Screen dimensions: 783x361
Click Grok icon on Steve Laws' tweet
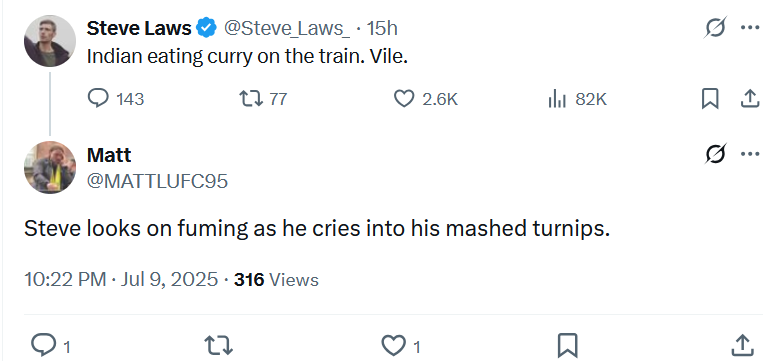tap(715, 27)
